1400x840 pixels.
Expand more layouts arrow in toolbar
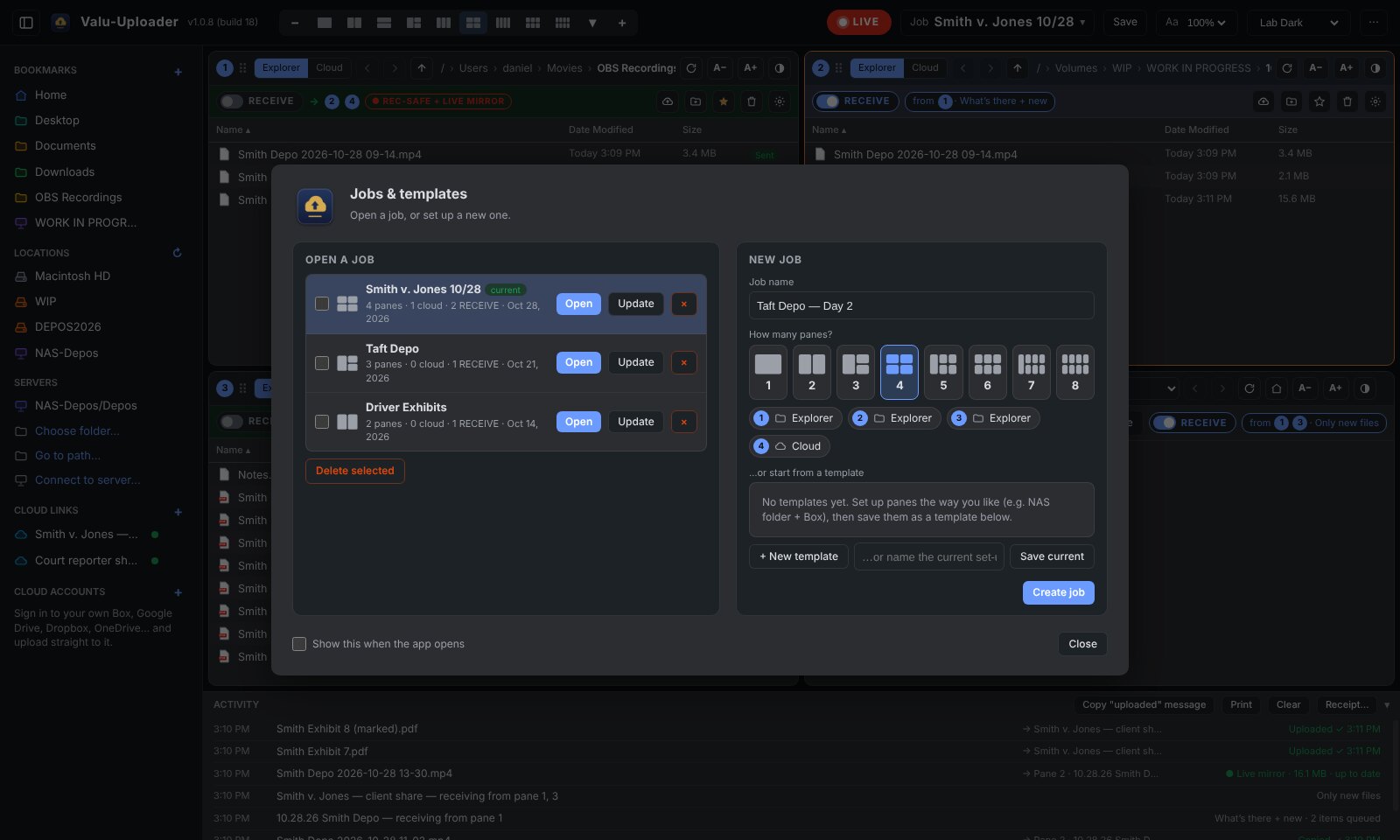[592, 23]
